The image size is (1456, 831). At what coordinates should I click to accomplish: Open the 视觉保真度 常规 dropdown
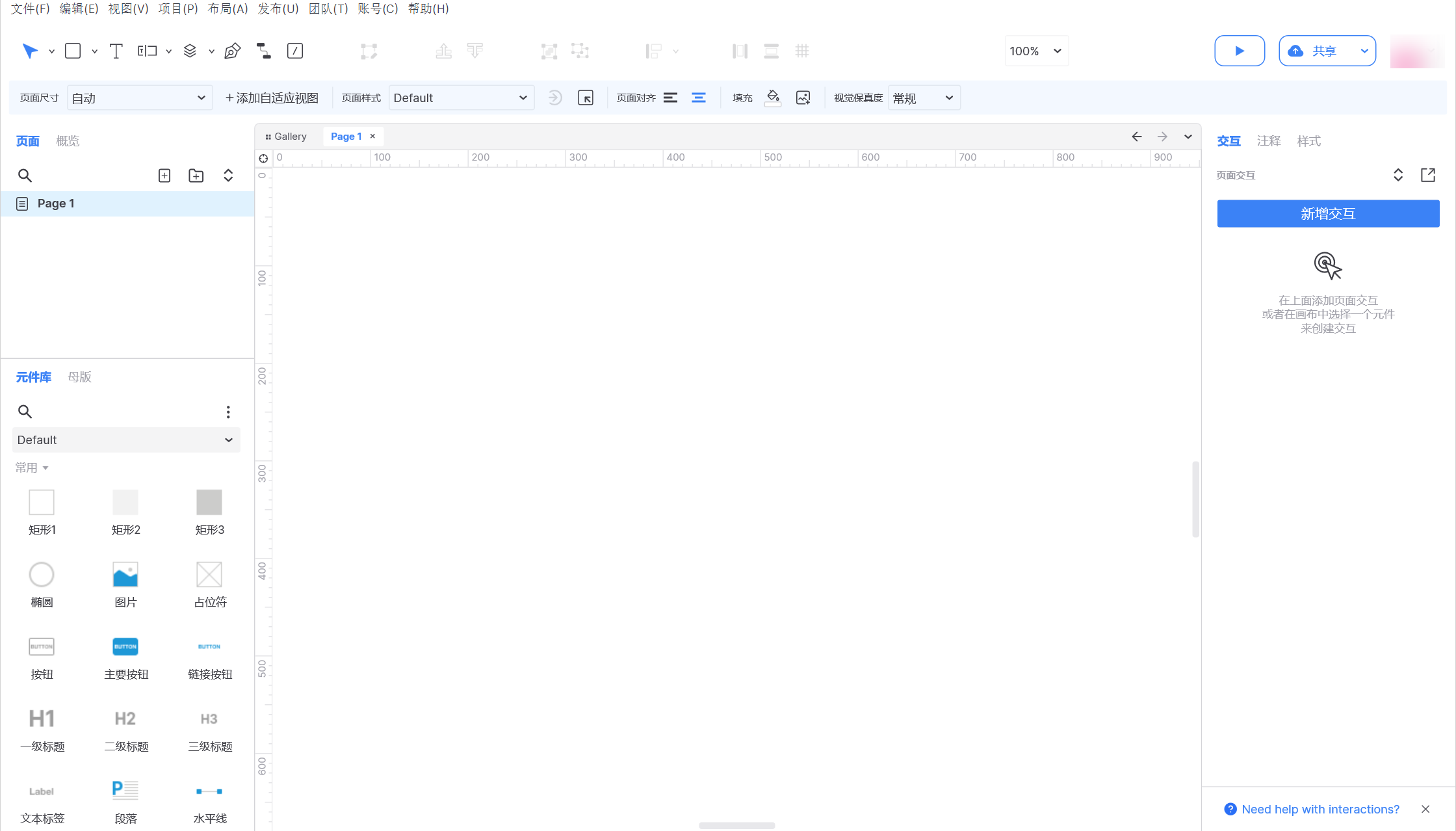coord(924,98)
